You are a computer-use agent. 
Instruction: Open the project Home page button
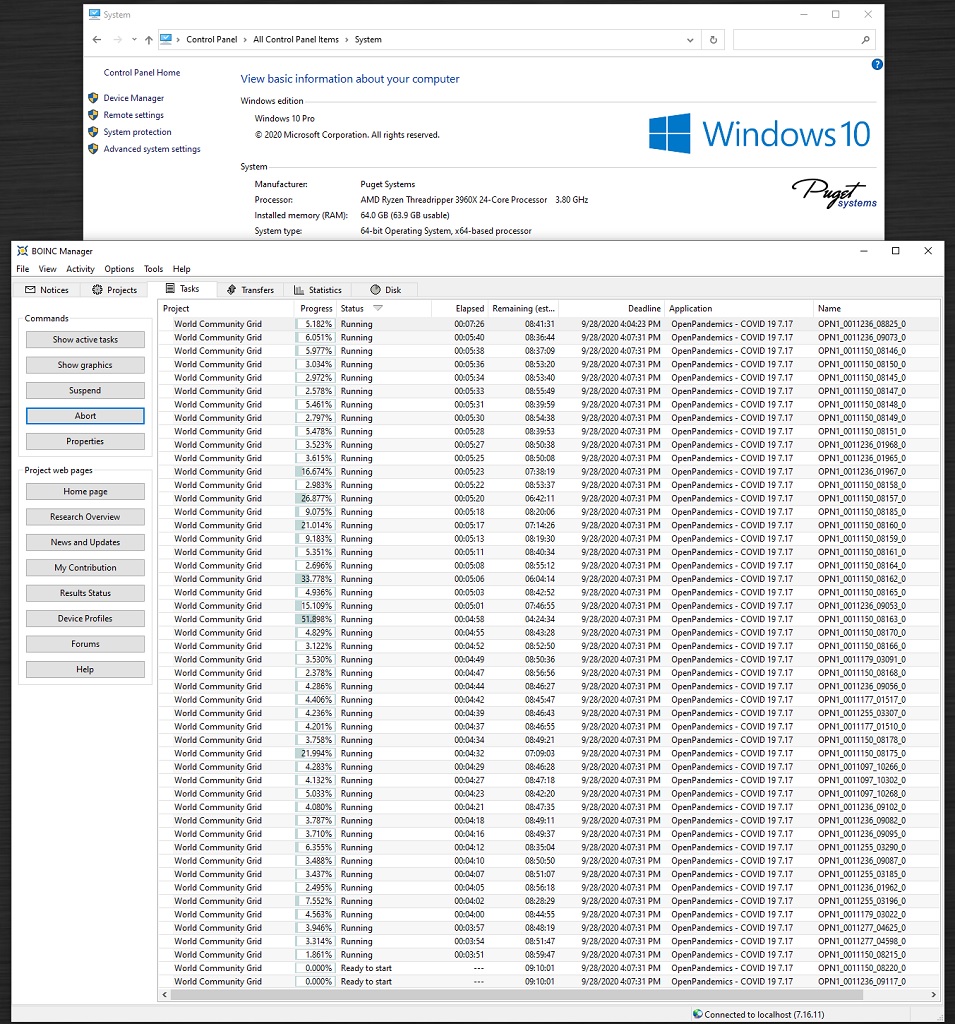tap(85, 492)
